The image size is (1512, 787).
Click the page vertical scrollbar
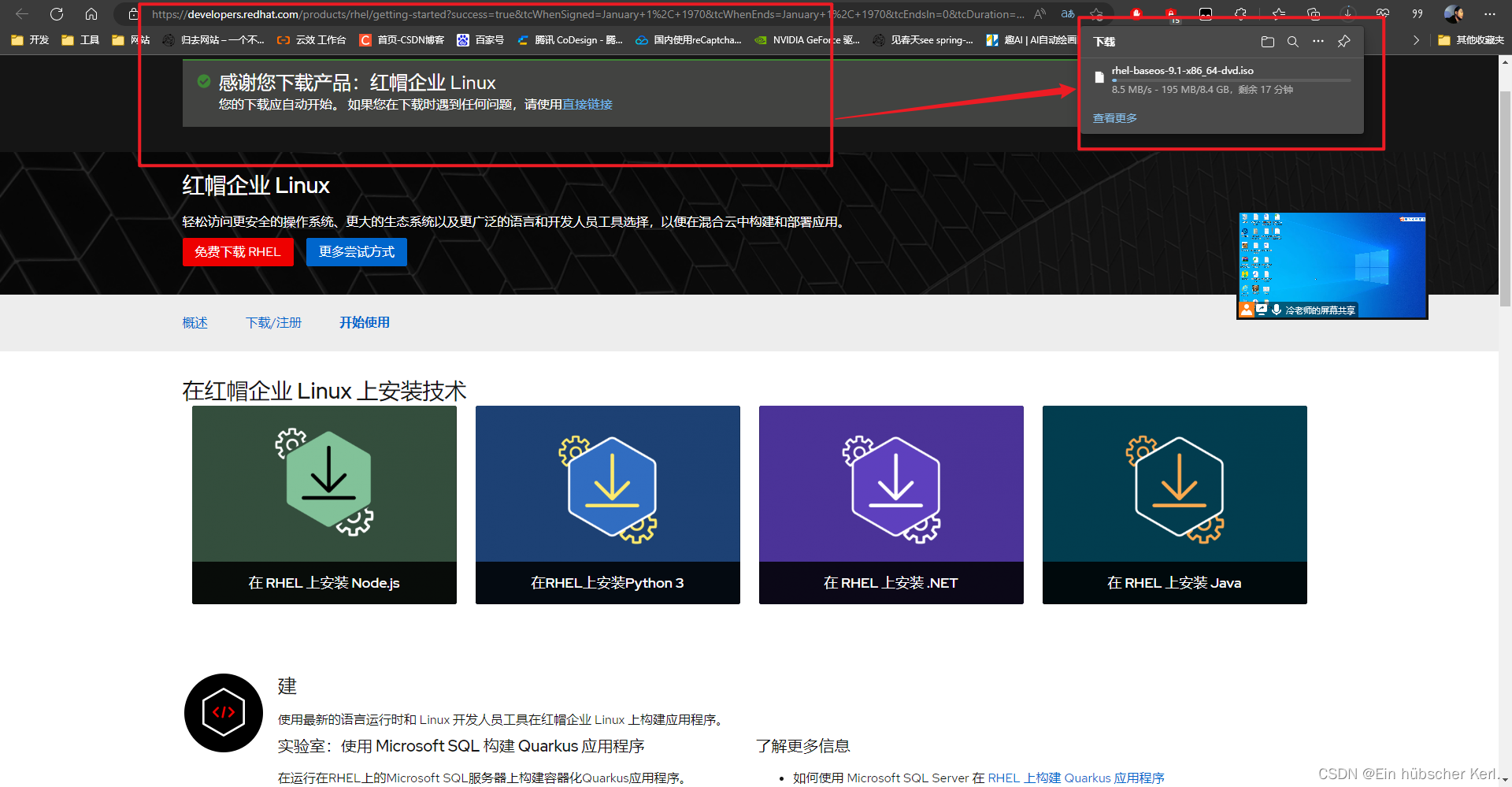(x=1505, y=197)
